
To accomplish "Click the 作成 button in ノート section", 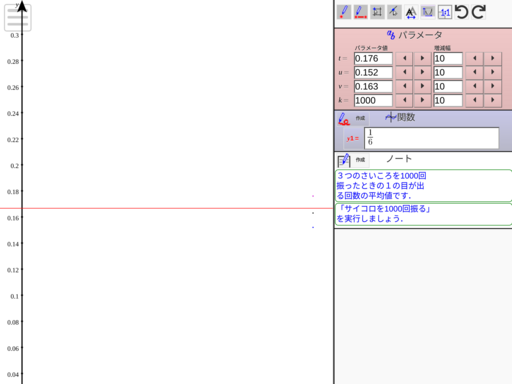I will click(x=360, y=160).
